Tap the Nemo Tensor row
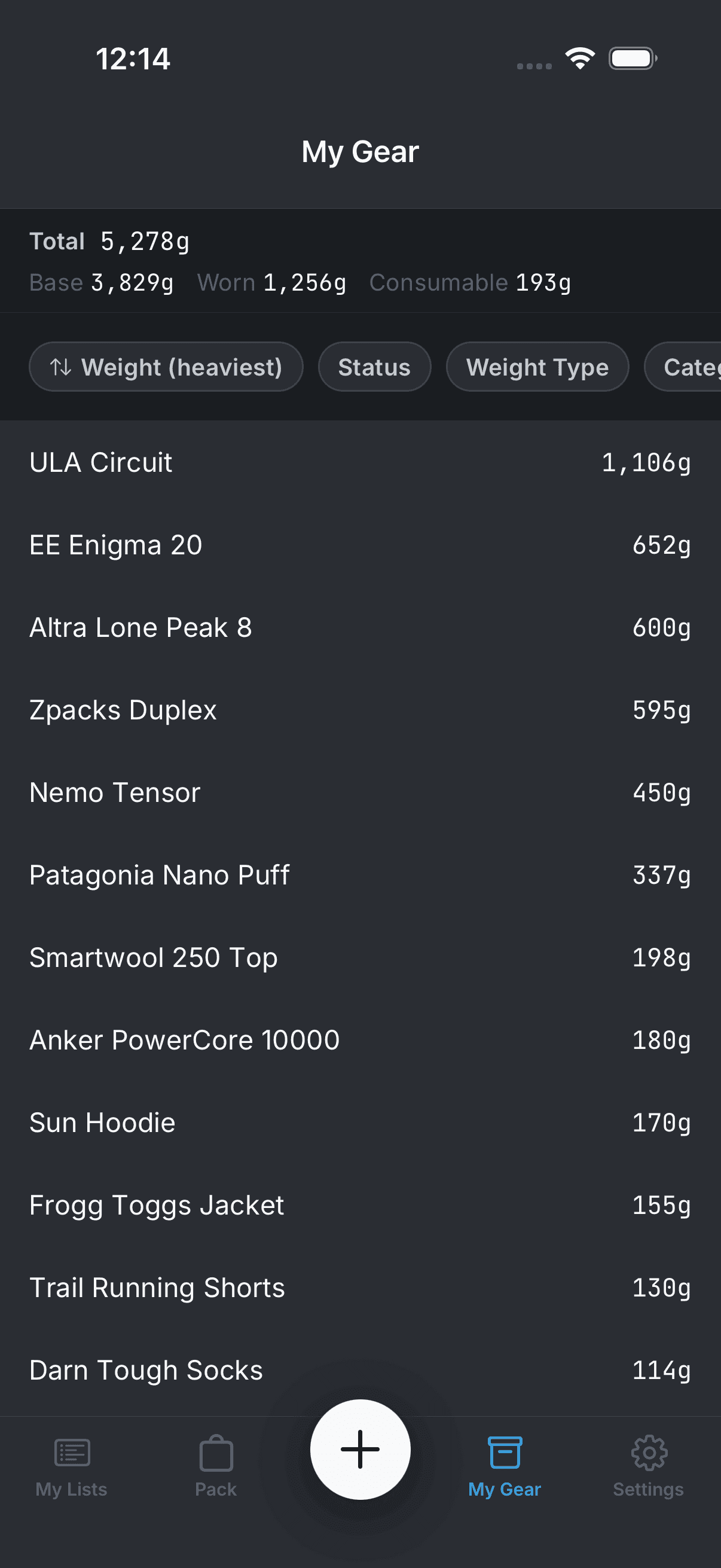Viewport: 721px width, 1568px height. 360,792
